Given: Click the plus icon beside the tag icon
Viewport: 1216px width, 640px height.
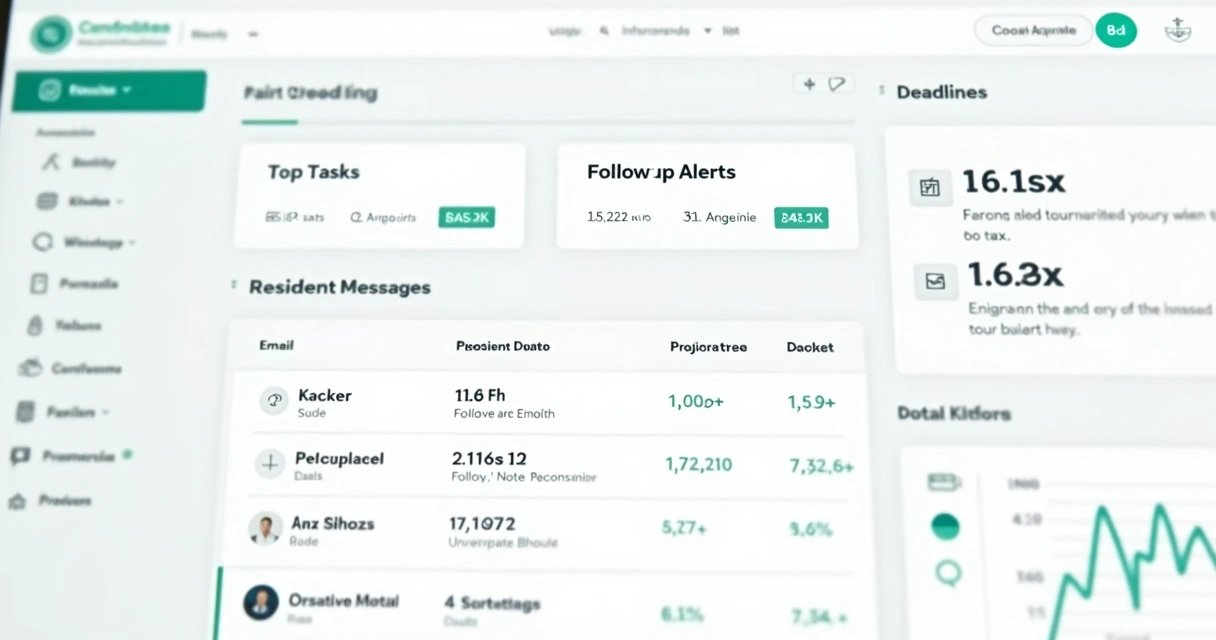Looking at the screenshot, I should pos(809,85).
